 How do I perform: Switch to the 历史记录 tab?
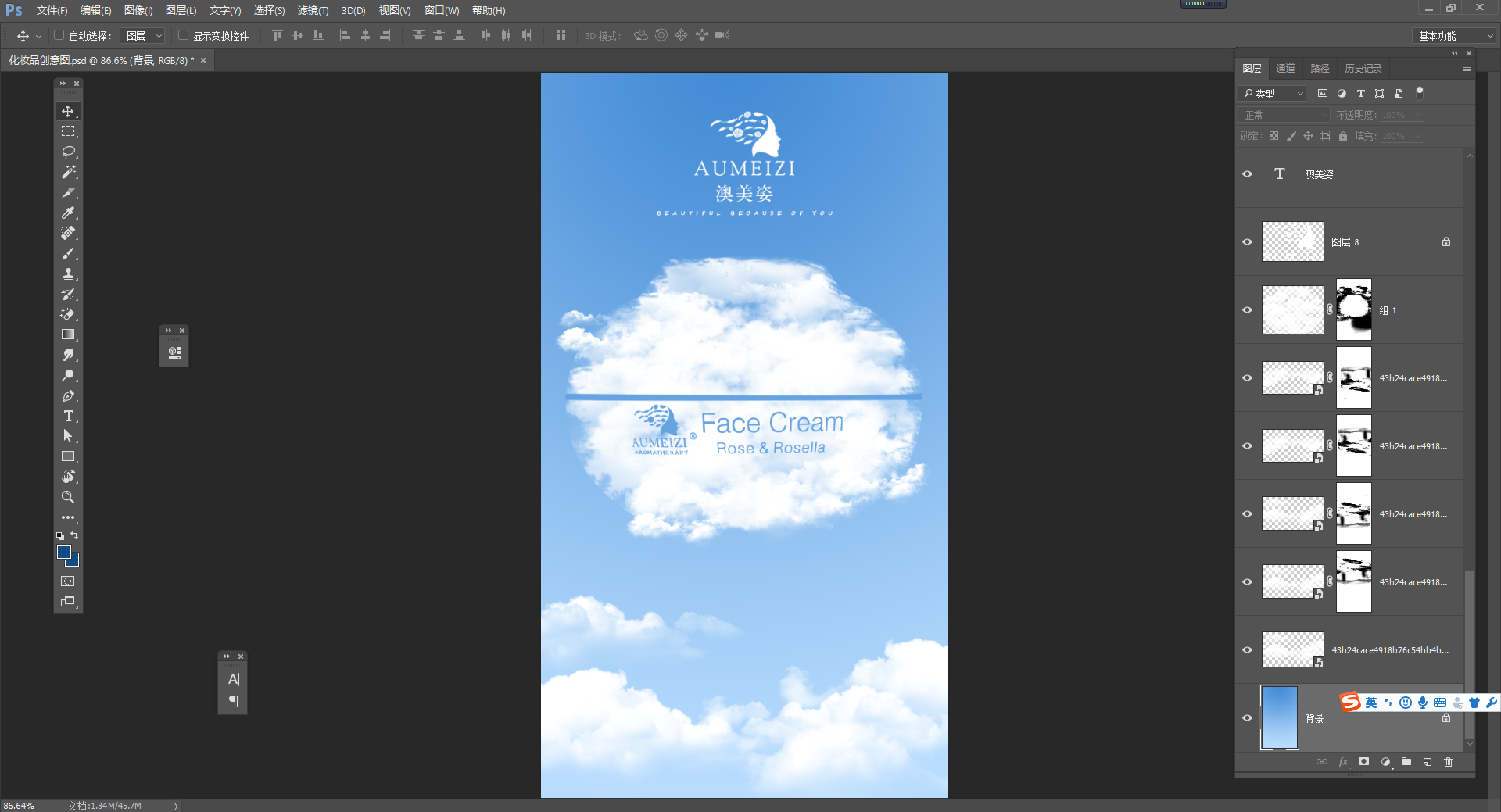click(1363, 69)
